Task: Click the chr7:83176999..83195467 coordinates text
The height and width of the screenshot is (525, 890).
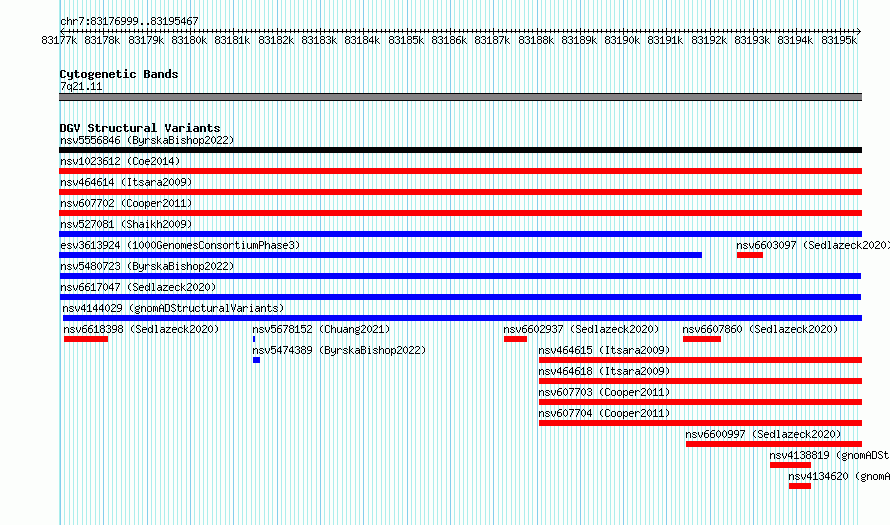Action: 129,21
